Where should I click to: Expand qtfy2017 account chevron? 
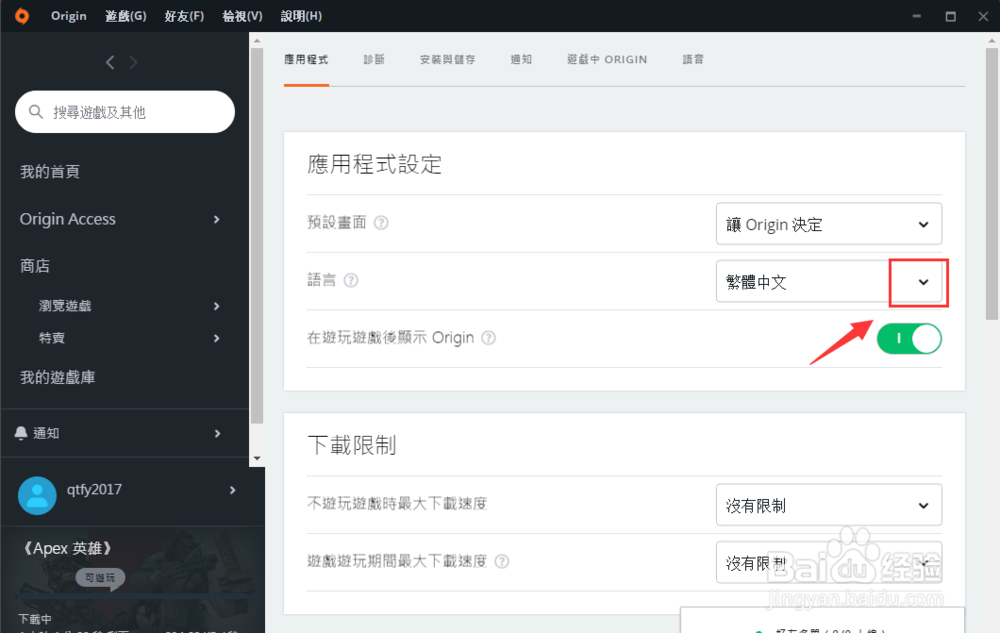(x=233, y=490)
